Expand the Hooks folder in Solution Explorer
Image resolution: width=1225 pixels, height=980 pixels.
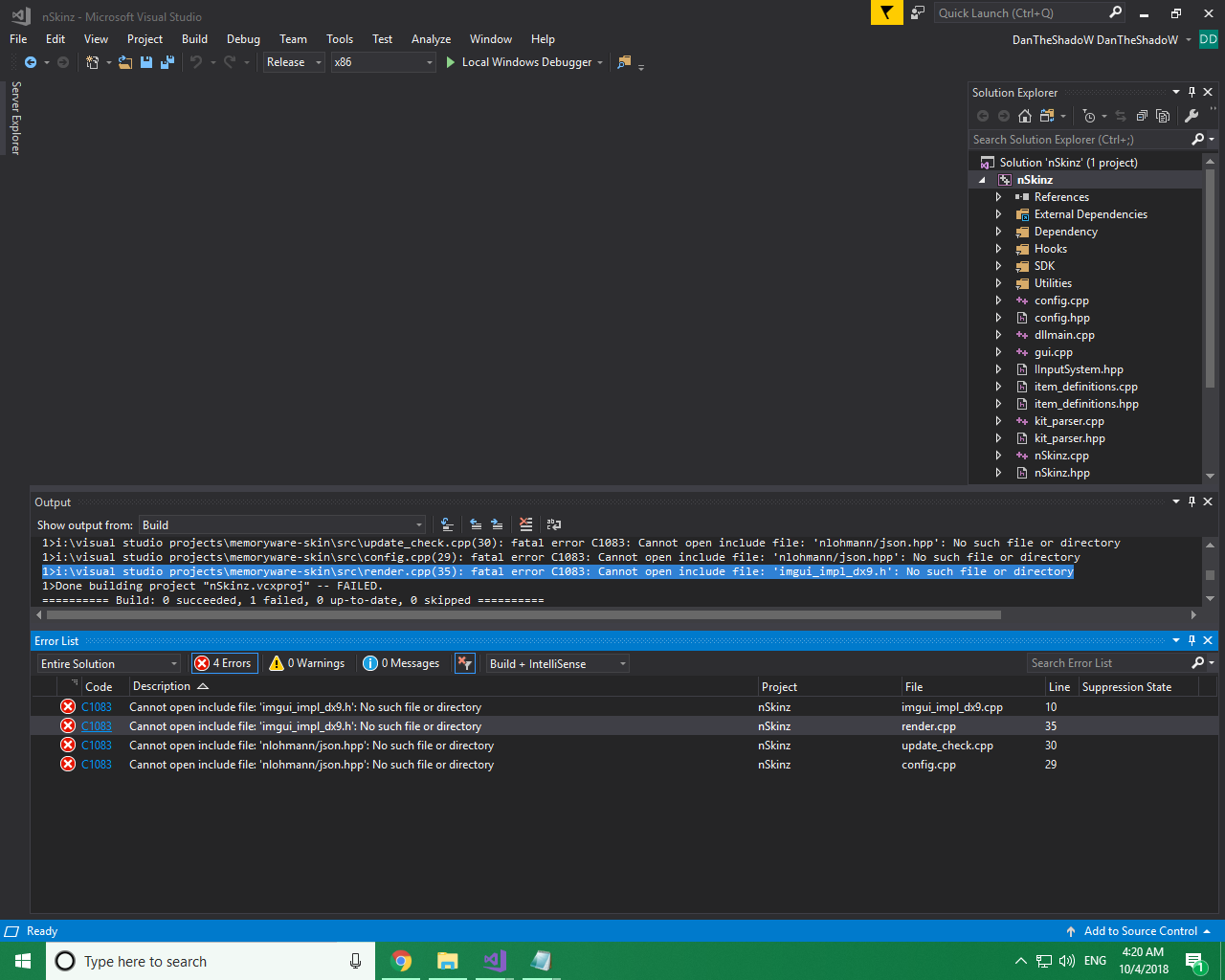[x=998, y=249]
